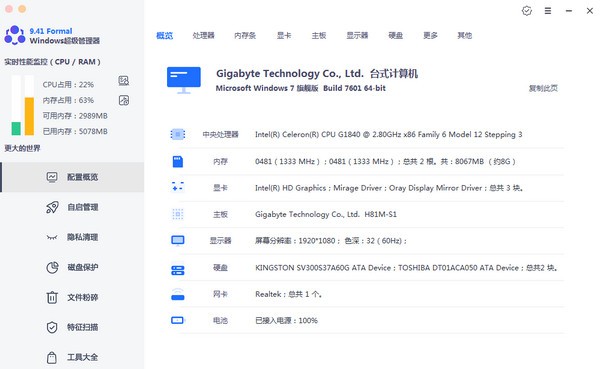
Task: Click the red macOS-style dot button
Action: point(9,9)
